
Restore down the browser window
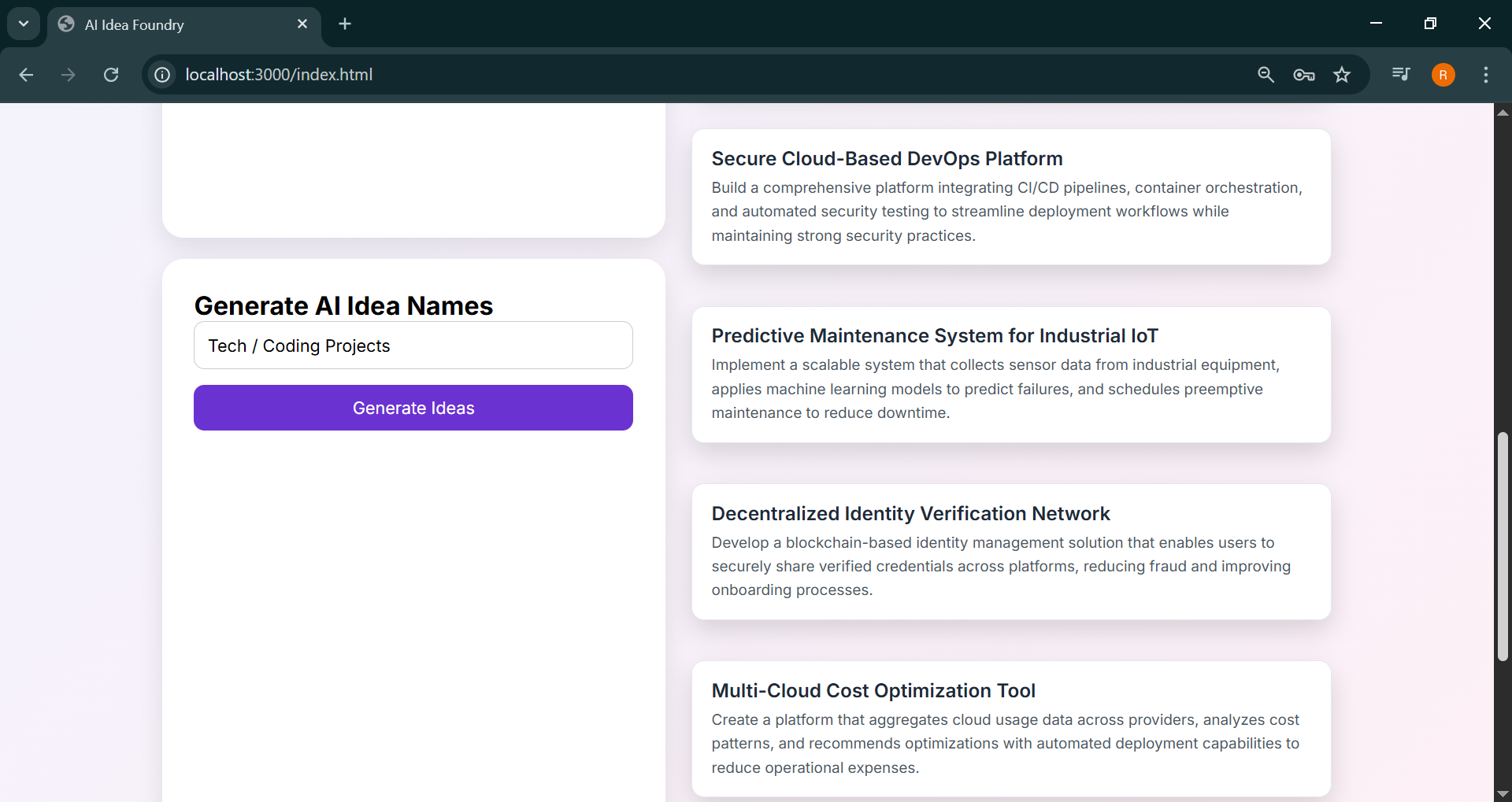point(1430,24)
